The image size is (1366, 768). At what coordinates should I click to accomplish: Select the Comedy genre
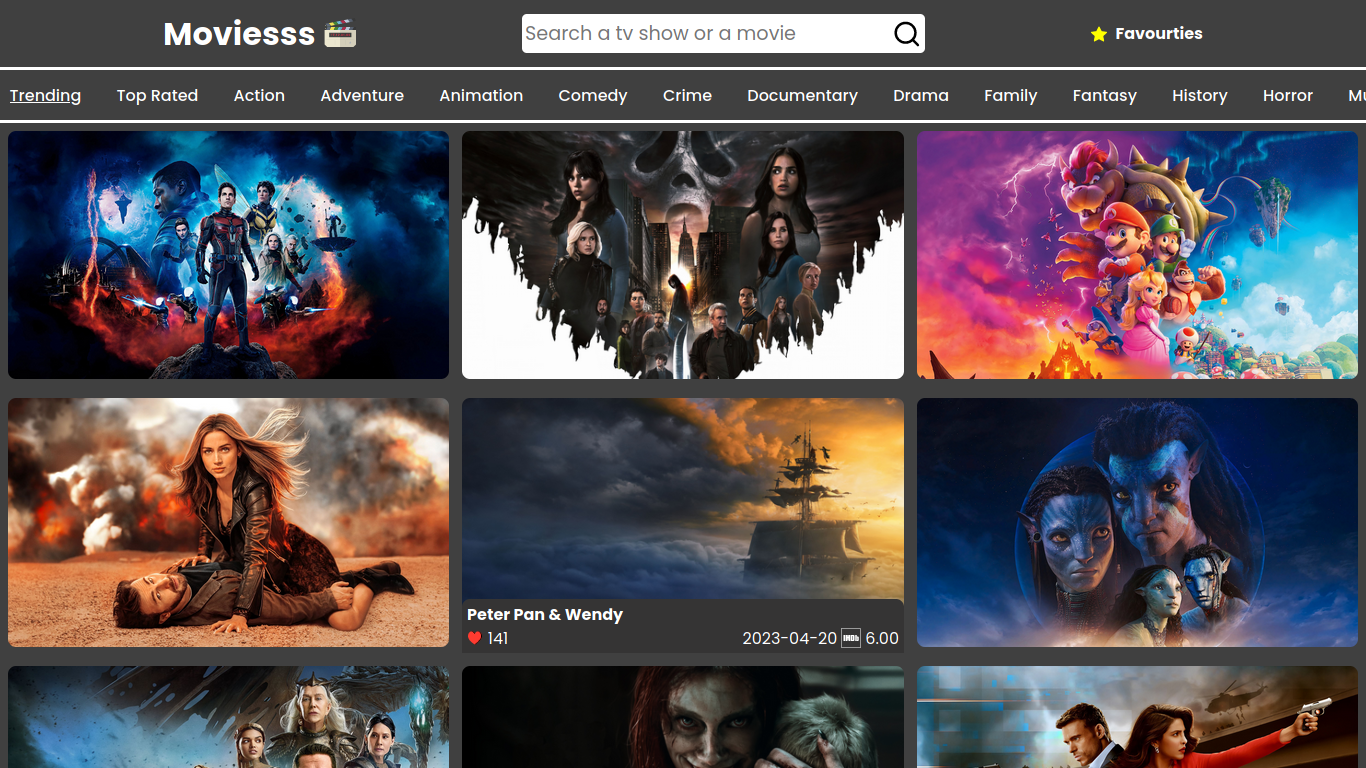[x=593, y=96]
